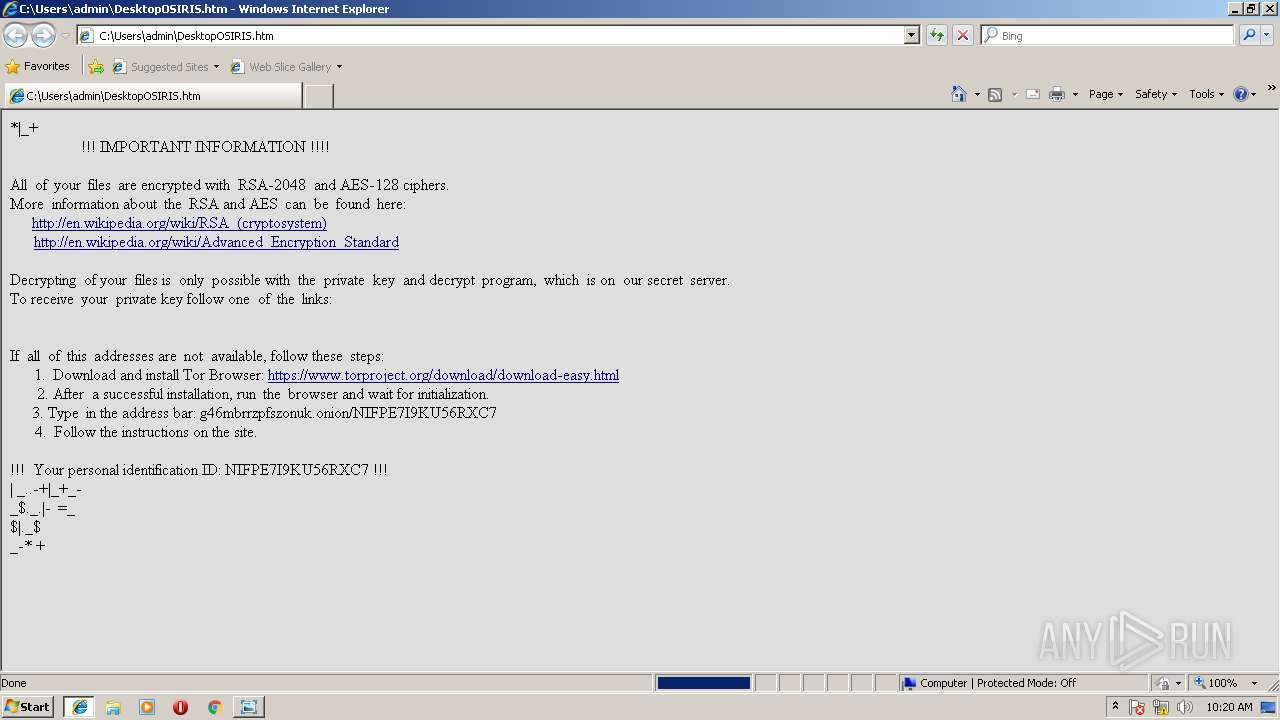Open the torproject.org download link

click(x=443, y=375)
